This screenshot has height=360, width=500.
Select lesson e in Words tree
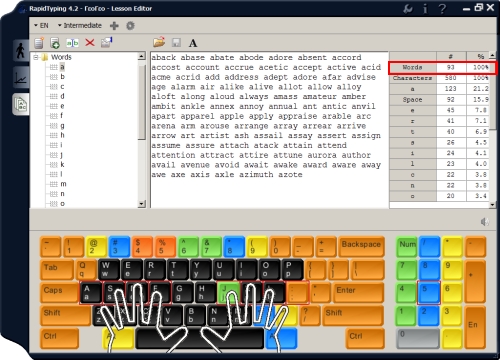[62, 106]
